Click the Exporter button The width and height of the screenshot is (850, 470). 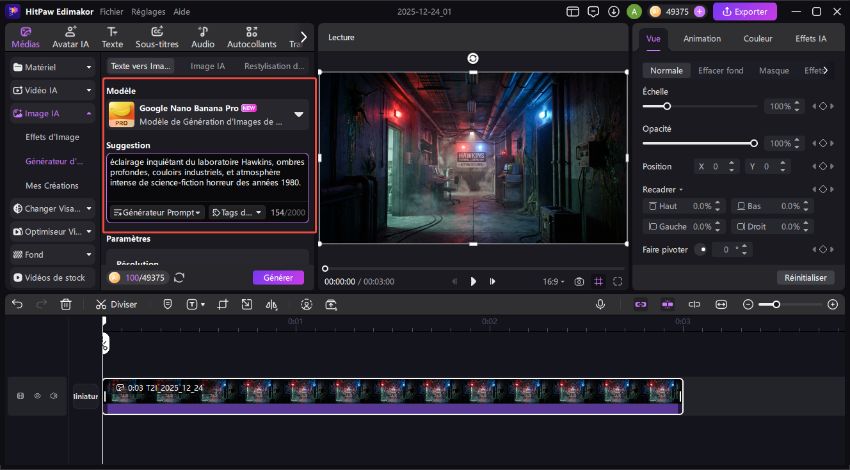pyautogui.click(x=744, y=12)
